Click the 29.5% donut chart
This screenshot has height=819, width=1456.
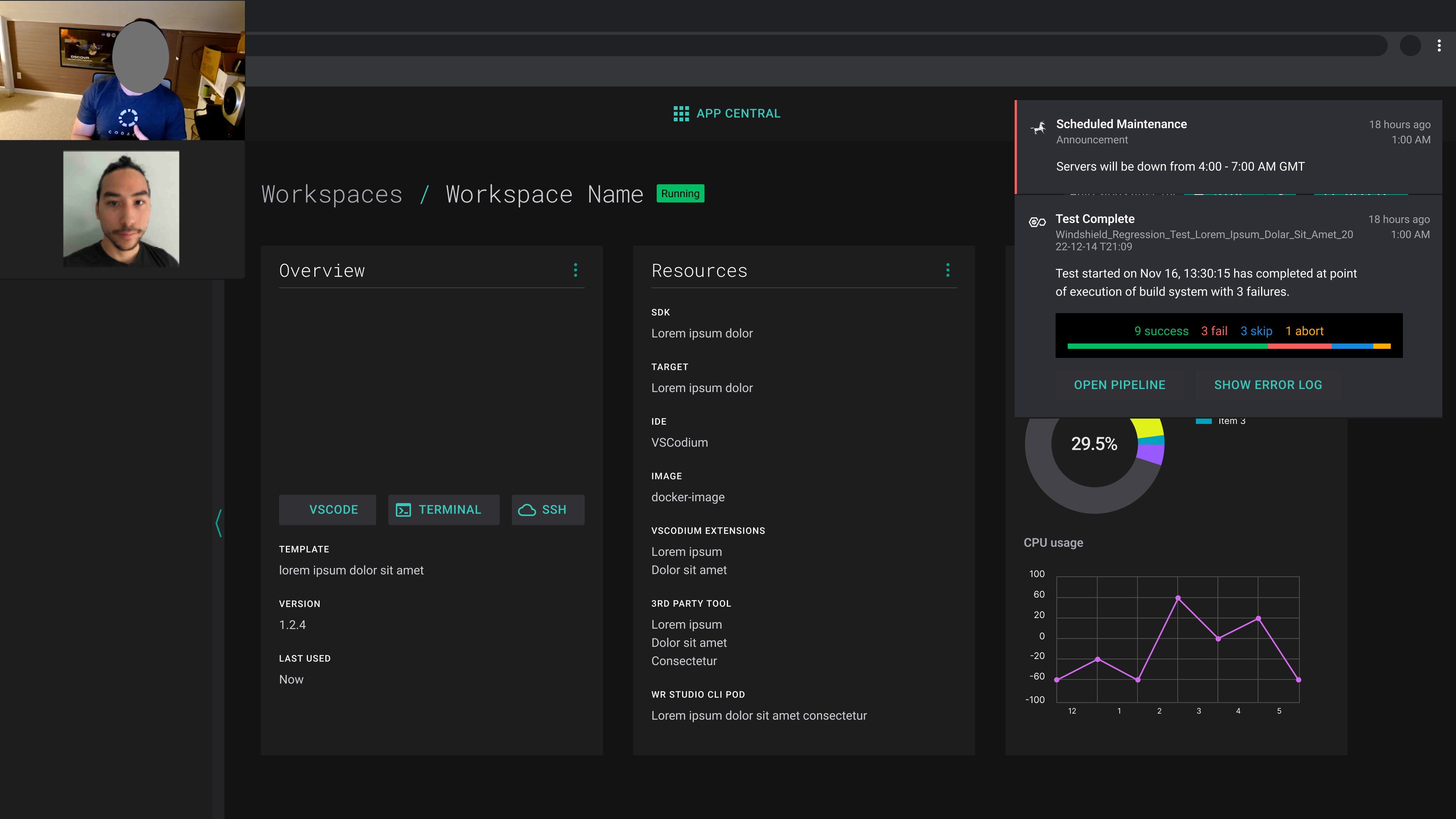coord(1094,444)
